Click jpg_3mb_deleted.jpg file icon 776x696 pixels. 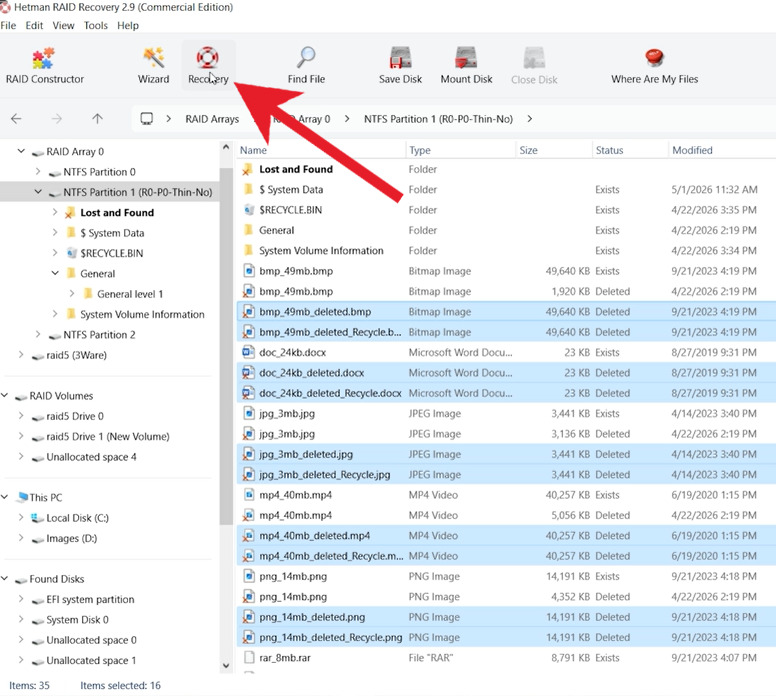tap(248, 454)
